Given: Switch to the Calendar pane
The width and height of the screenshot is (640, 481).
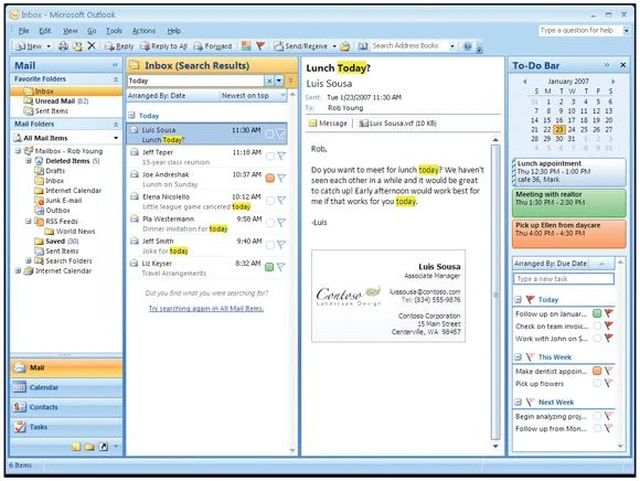Looking at the screenshot, I should click(x=66, y=387).
